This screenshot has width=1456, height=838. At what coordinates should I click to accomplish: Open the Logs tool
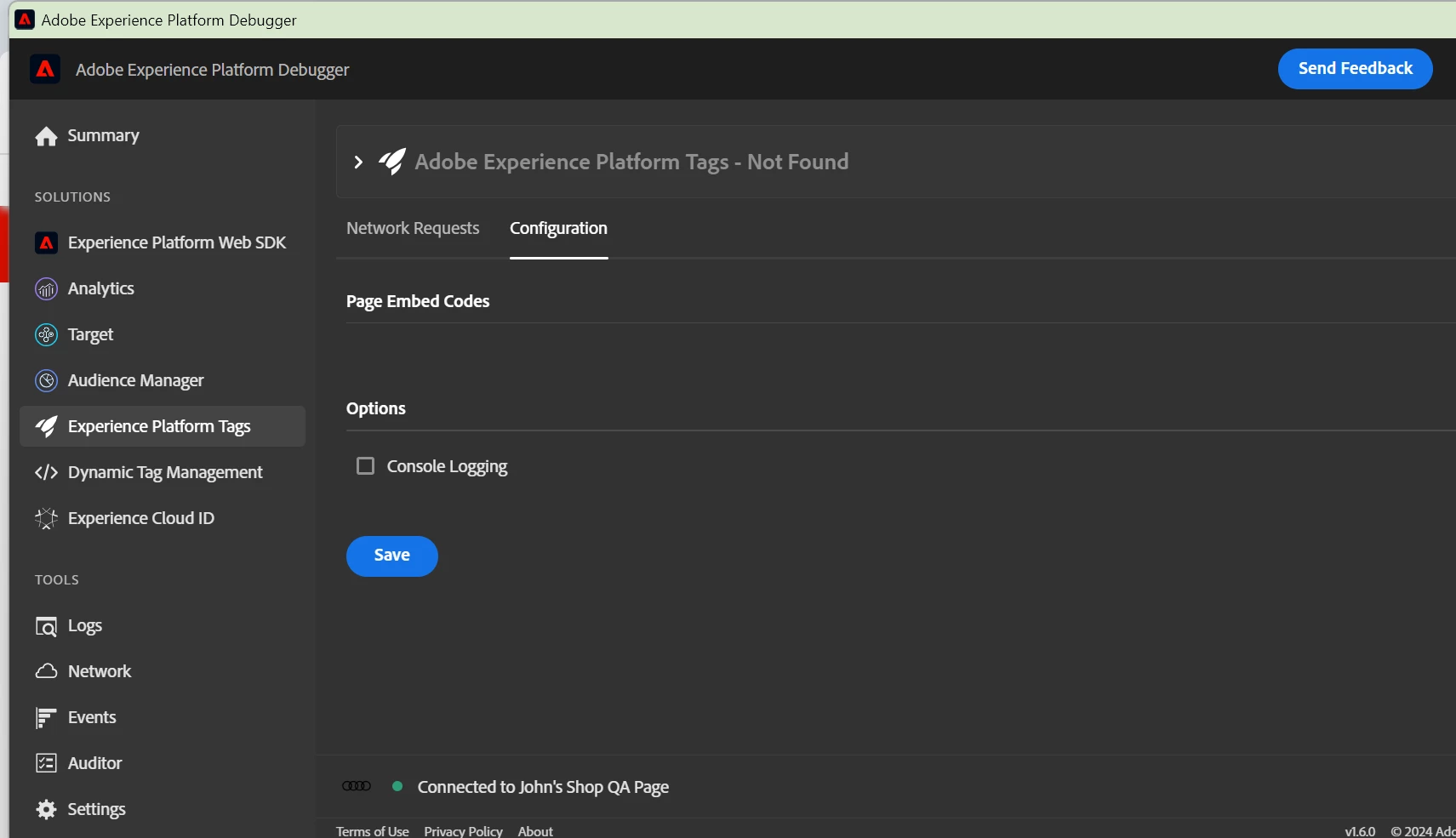162,626
